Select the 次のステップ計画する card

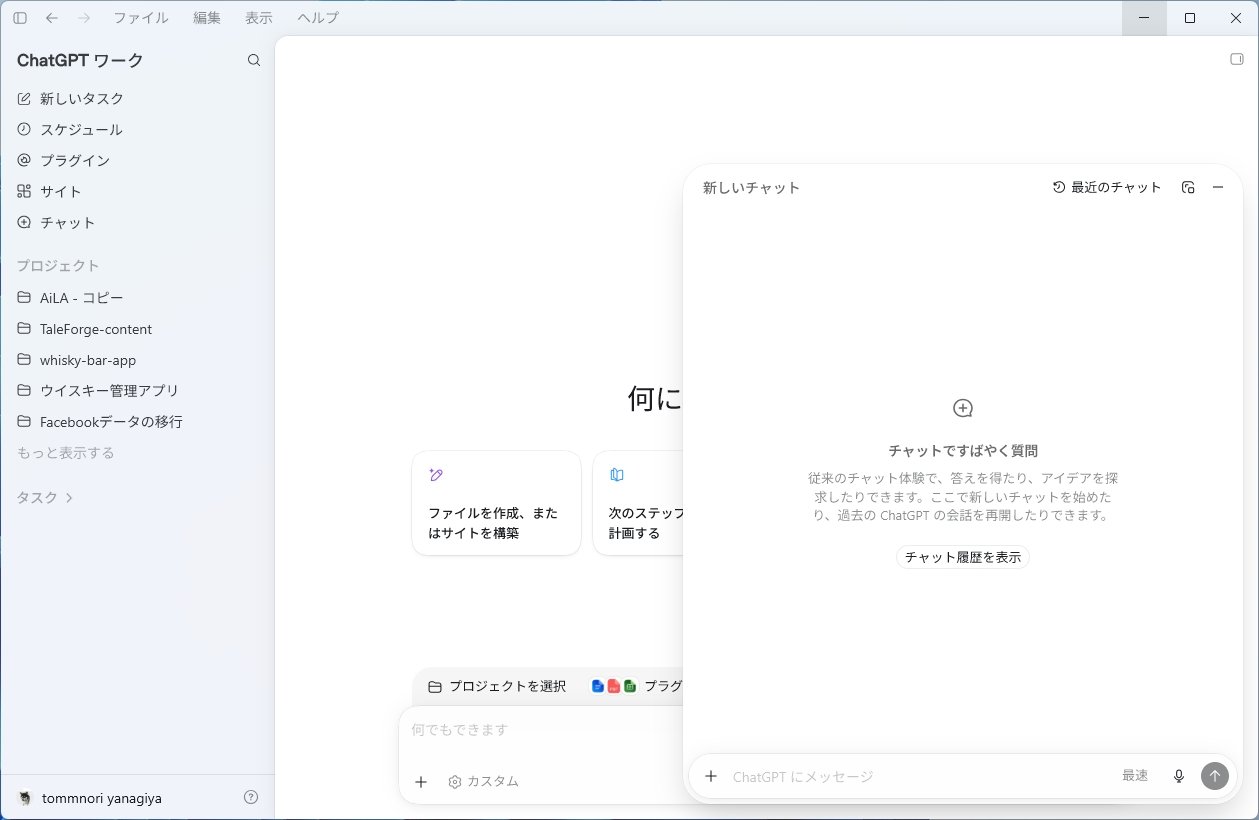[x=638, y=503]
